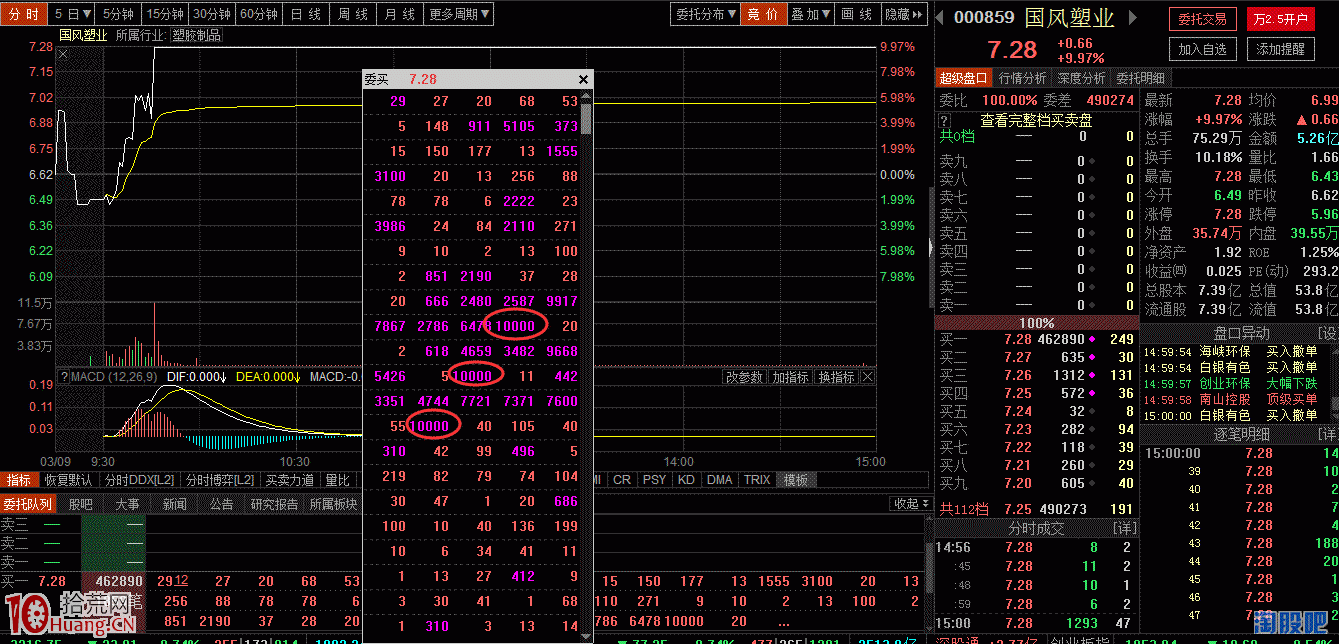Viewport: 1339px width, 644px height.
Task: Click the 委买 popup vertical scrollbar
Action: tap(586, 118)
